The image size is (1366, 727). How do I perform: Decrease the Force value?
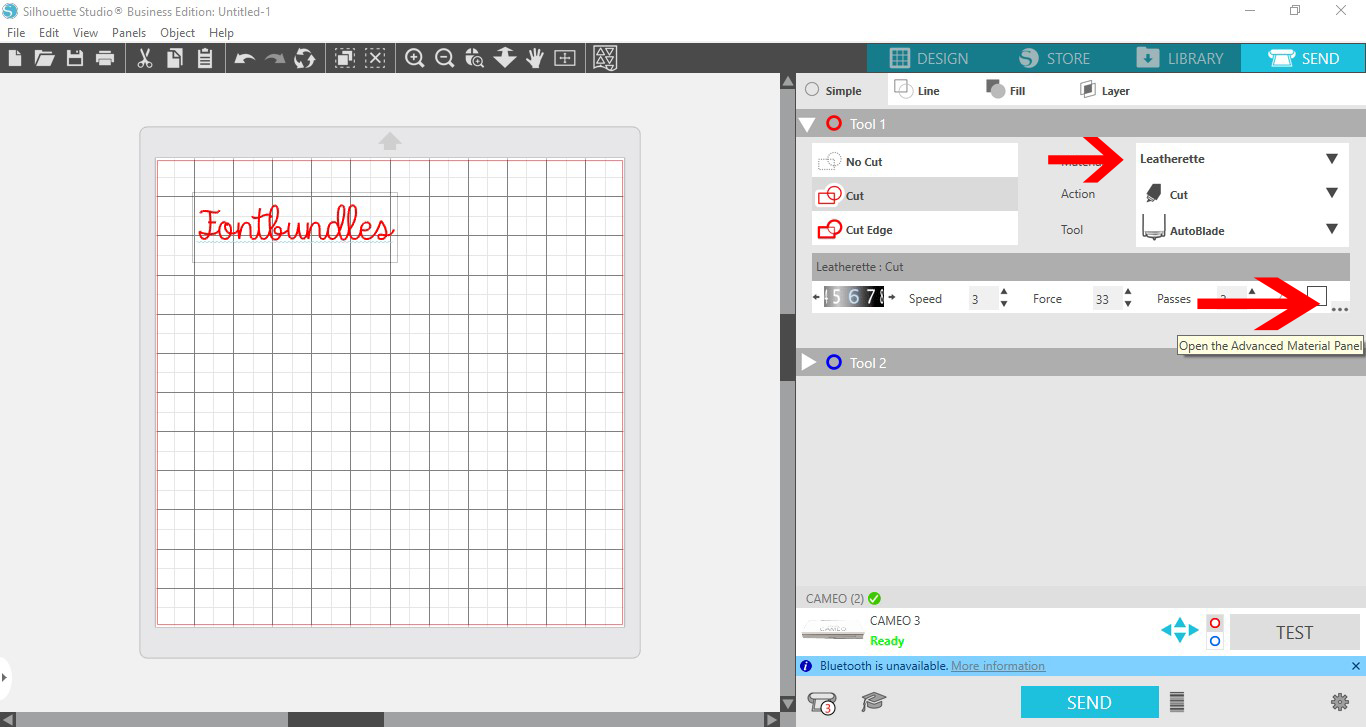(x=1128, y=305)
